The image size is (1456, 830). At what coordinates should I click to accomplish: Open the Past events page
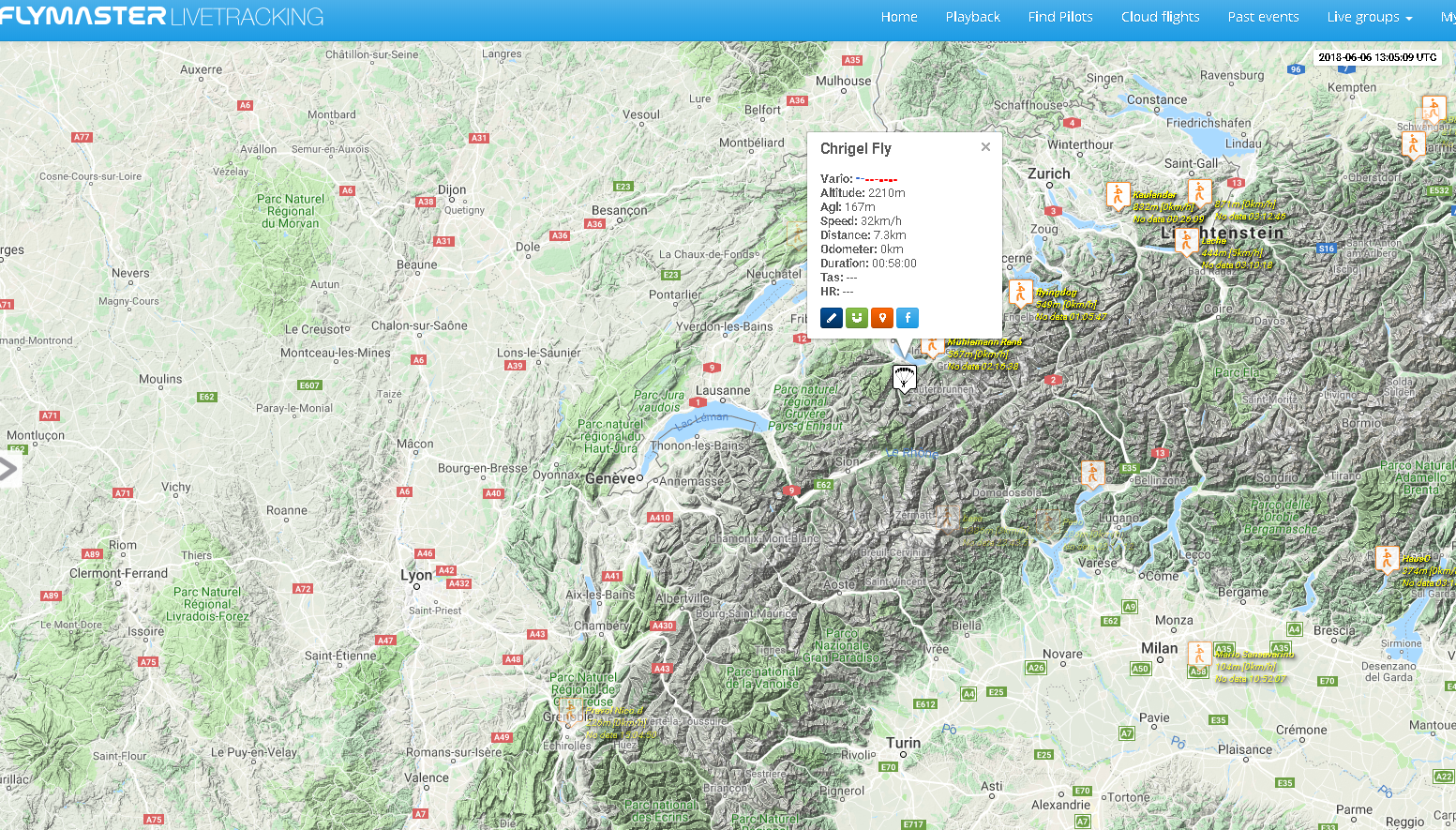coord(1264,17)
